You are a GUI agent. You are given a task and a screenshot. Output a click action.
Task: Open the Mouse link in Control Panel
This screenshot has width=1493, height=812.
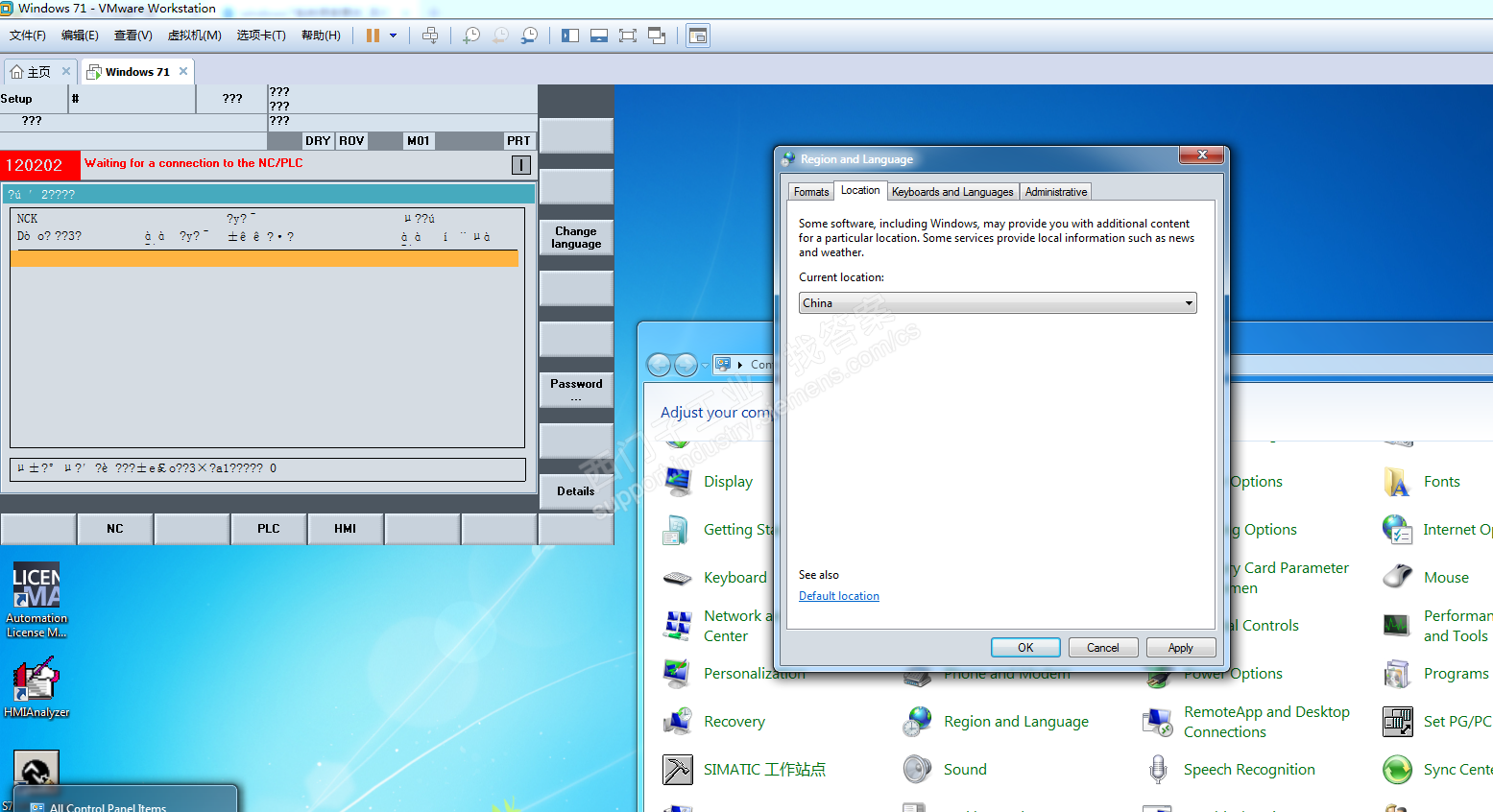coord(1446,578)
